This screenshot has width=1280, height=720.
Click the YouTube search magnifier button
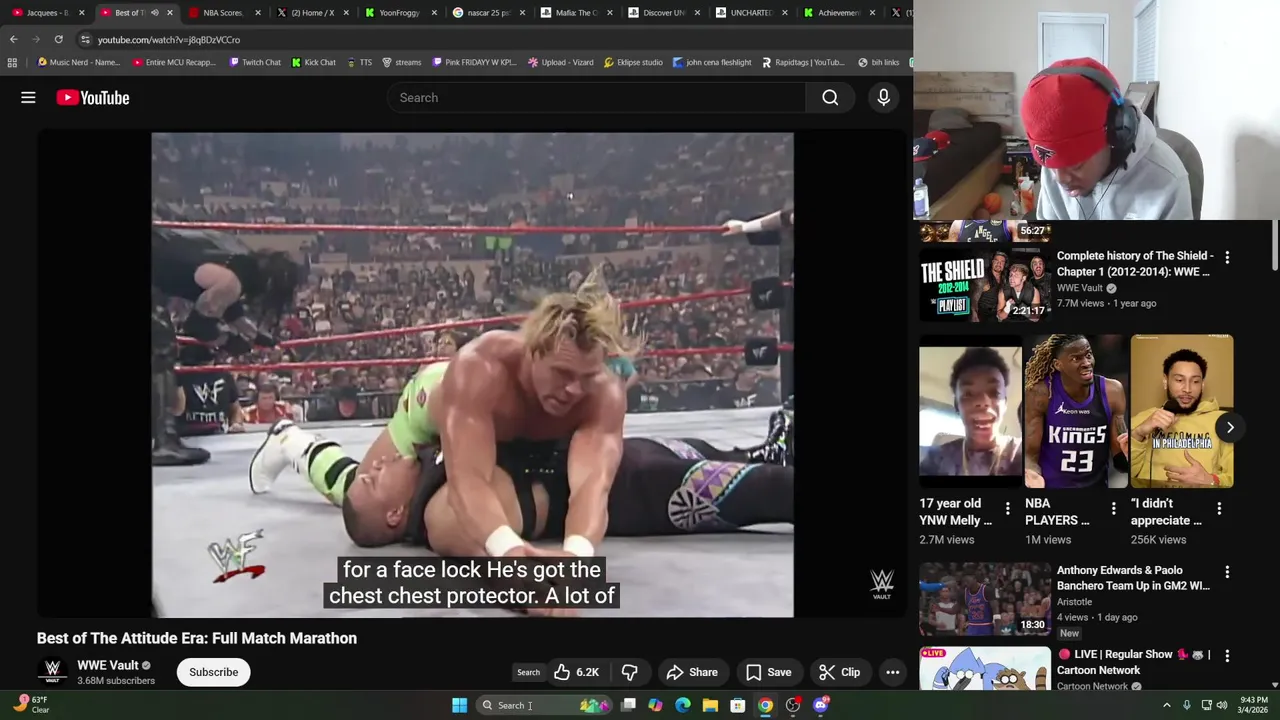(830, 97)
